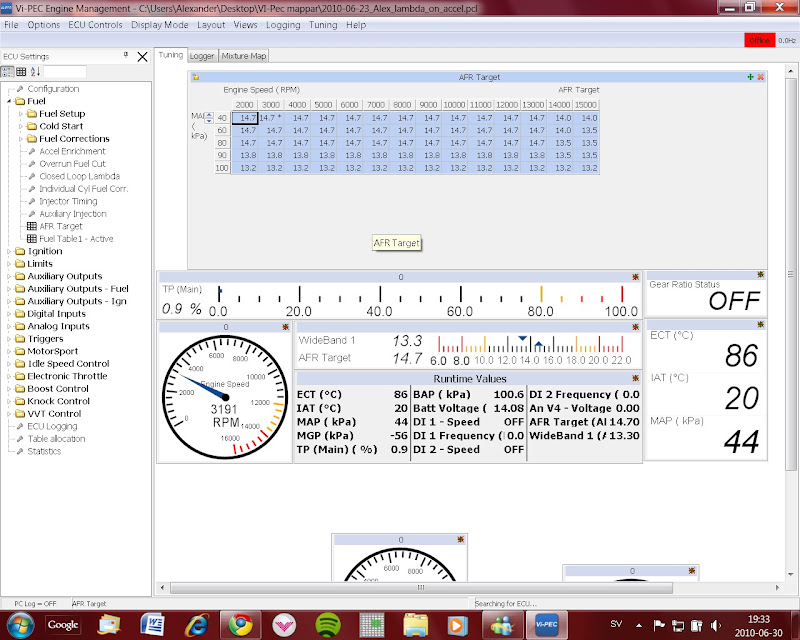This screenshot has height=640, width=800.
Task: Expand the Knock Control folder
Action: coord(9,402)
